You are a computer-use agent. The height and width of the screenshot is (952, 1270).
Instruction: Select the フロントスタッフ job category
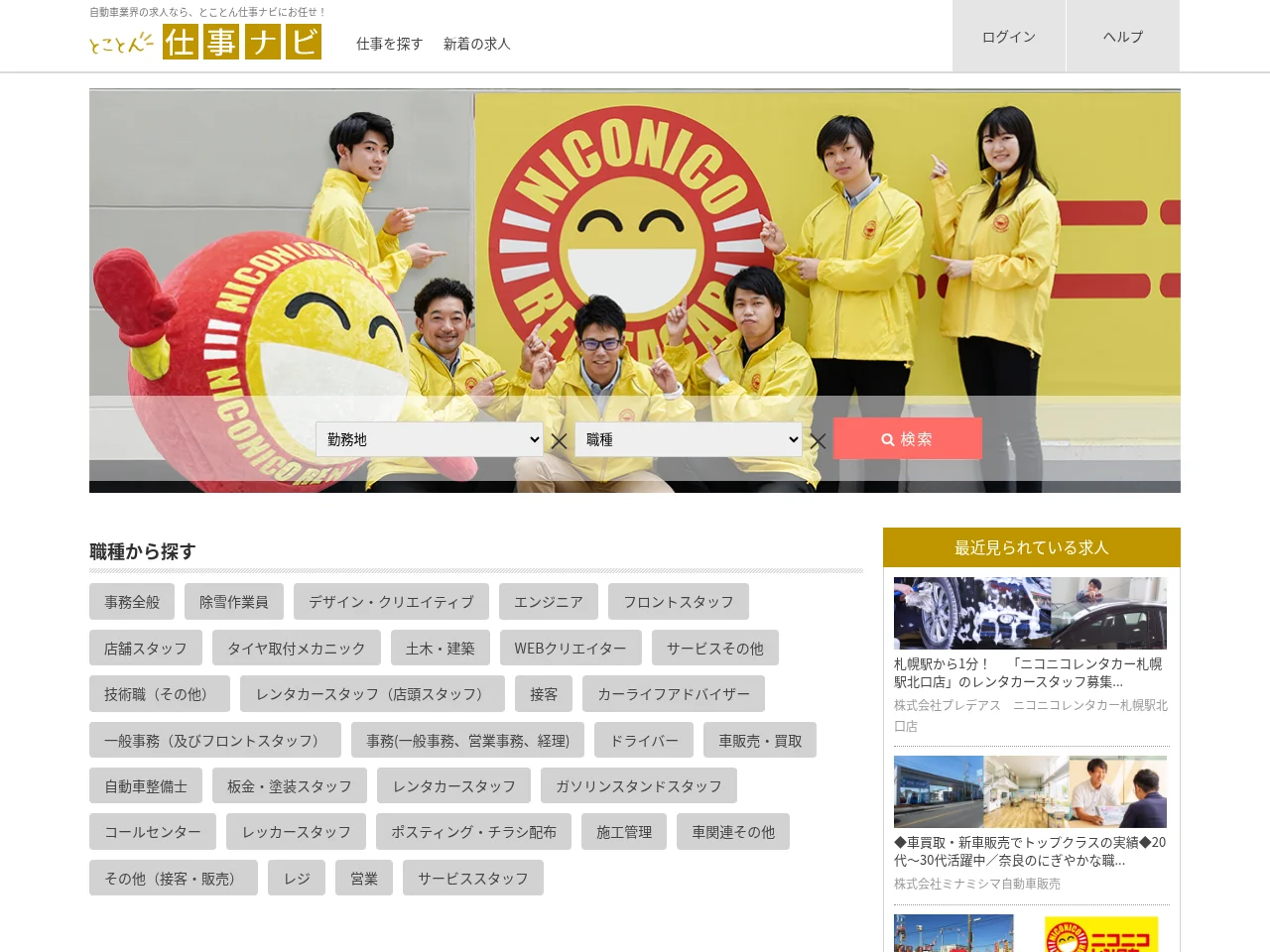pyautogui.click(x=679, y=602)
